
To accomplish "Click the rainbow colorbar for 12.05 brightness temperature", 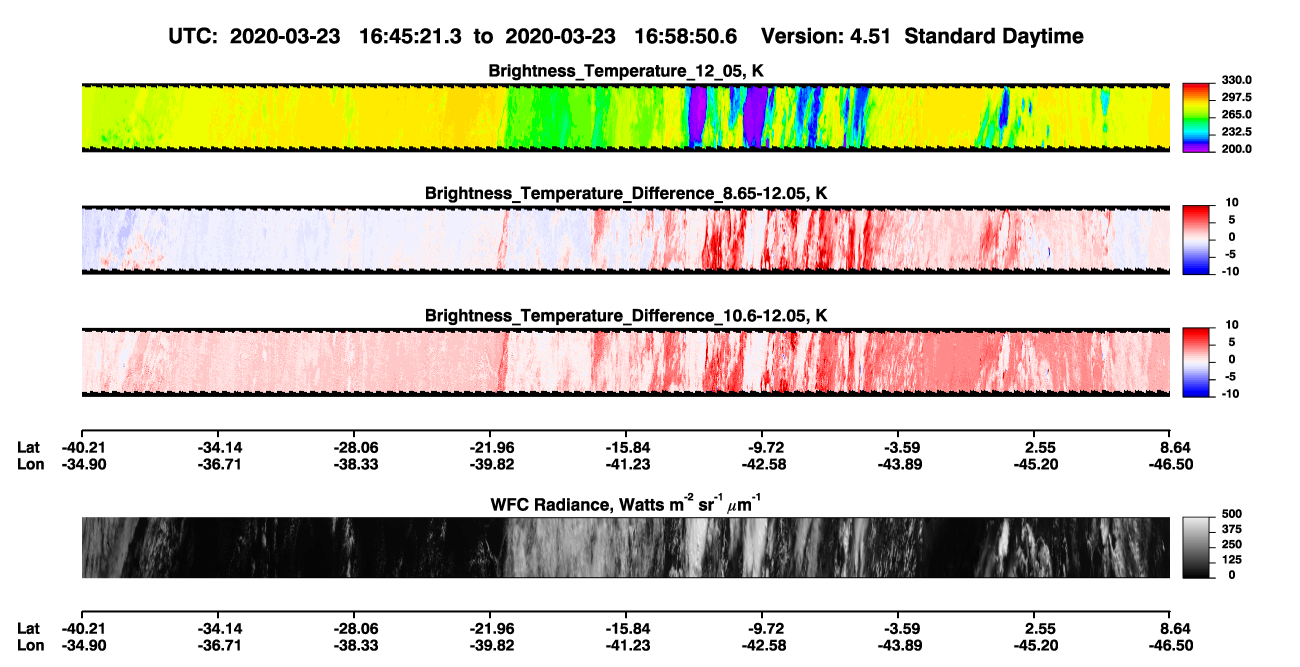I will pyautogui.click(x=1197, y=116).
